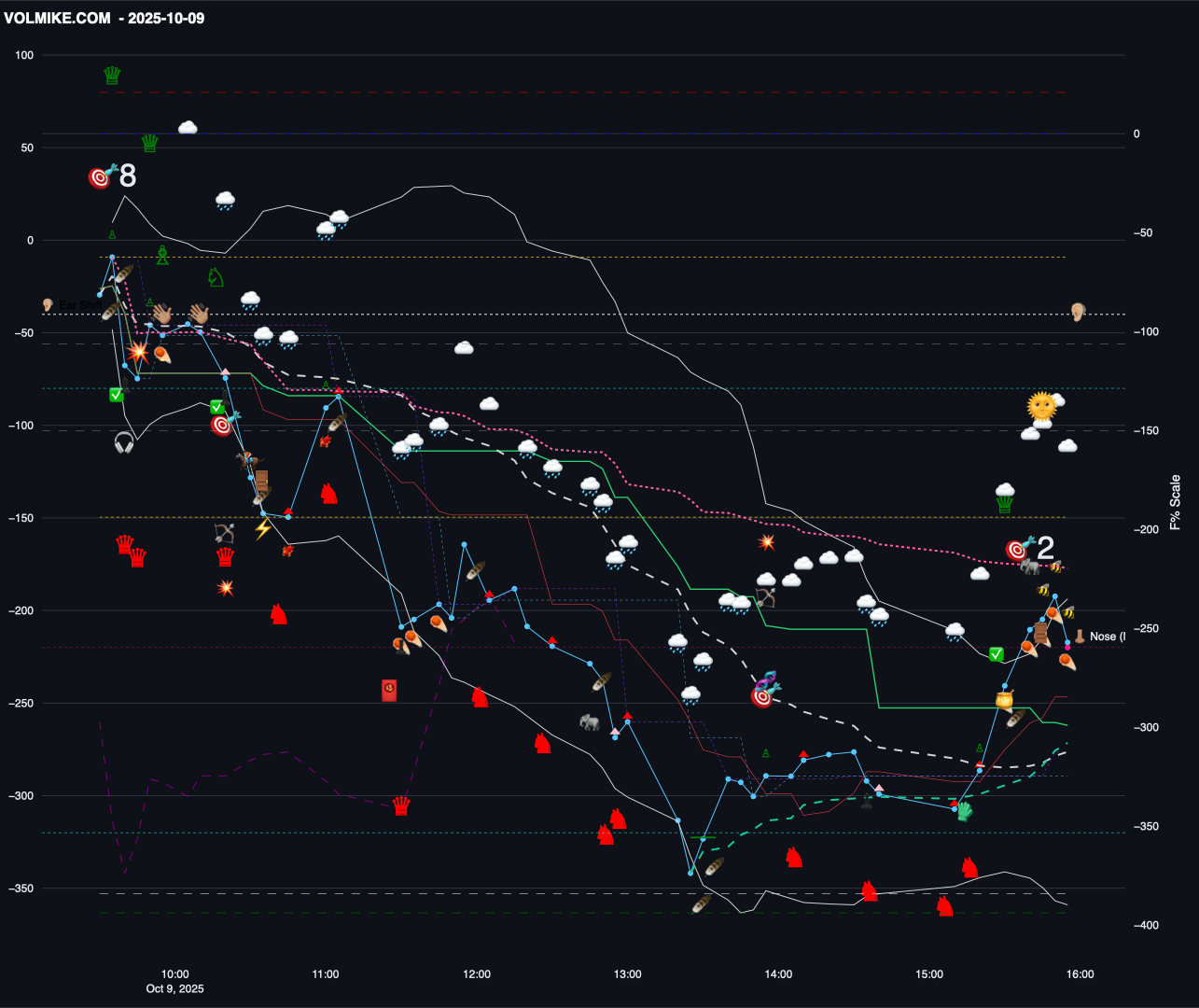
Task: Select the −400 value on F% Scale axis
Action: click(x=1145, y=925)
